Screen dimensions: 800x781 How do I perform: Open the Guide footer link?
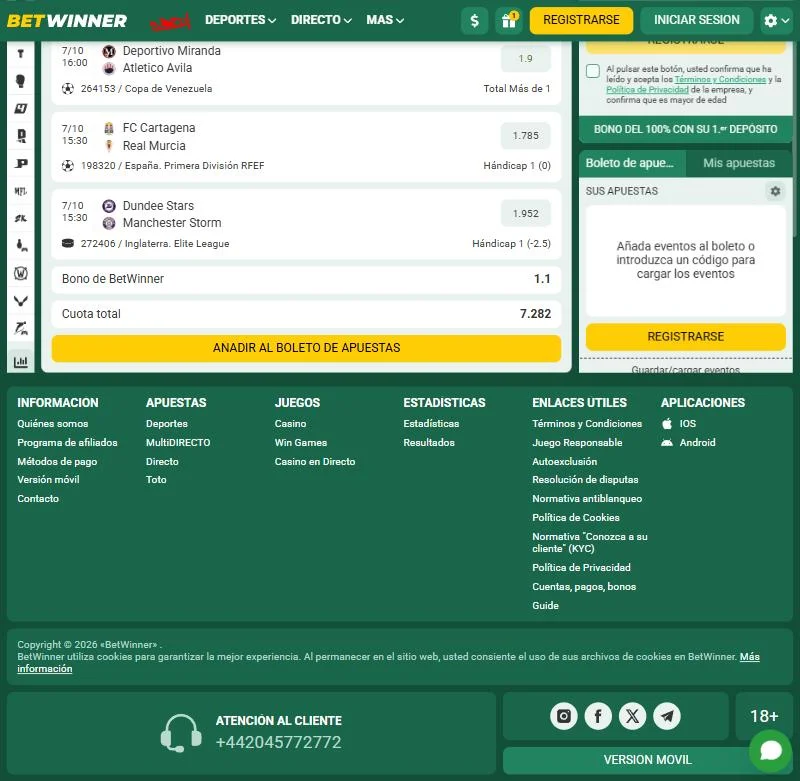click(x=545, y=606)
